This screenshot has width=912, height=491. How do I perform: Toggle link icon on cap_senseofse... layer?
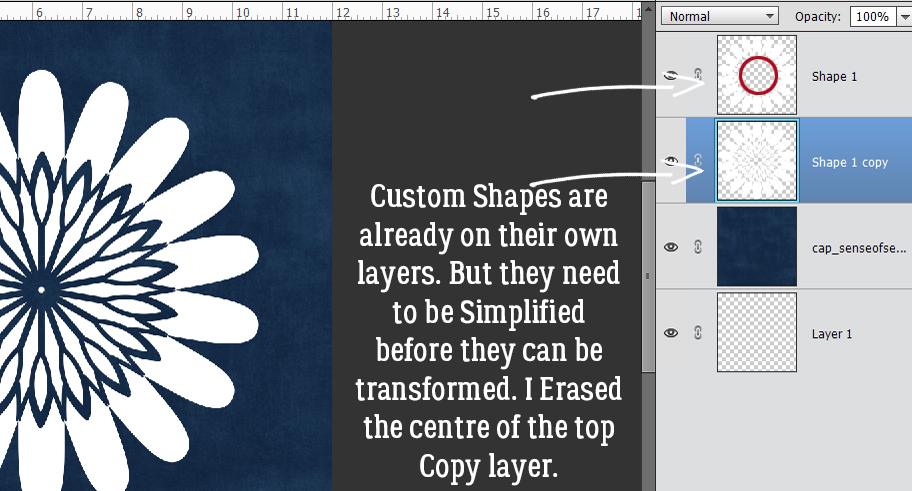coord(698,247)
